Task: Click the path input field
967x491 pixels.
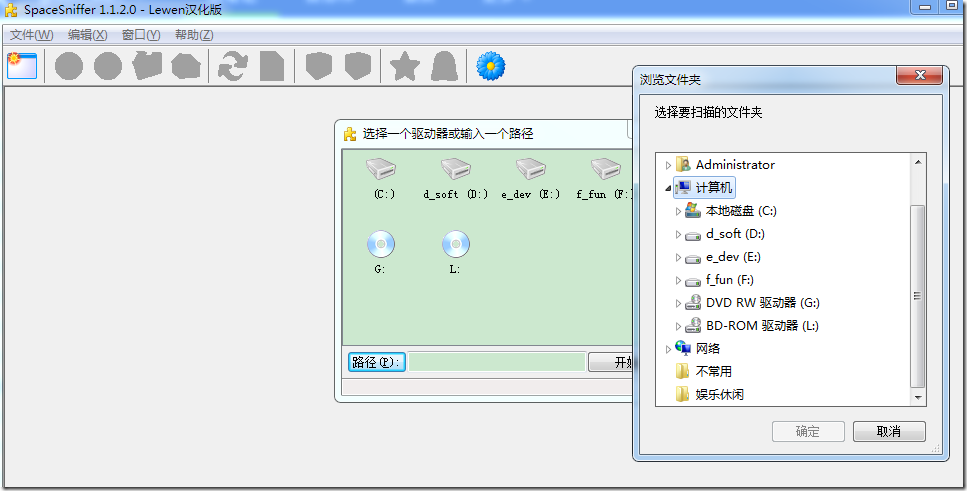Action: (x=496, y=362)
